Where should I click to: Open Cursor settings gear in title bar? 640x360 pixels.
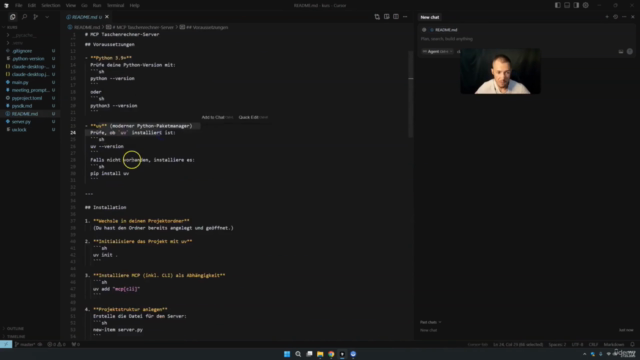coord(585,5)
